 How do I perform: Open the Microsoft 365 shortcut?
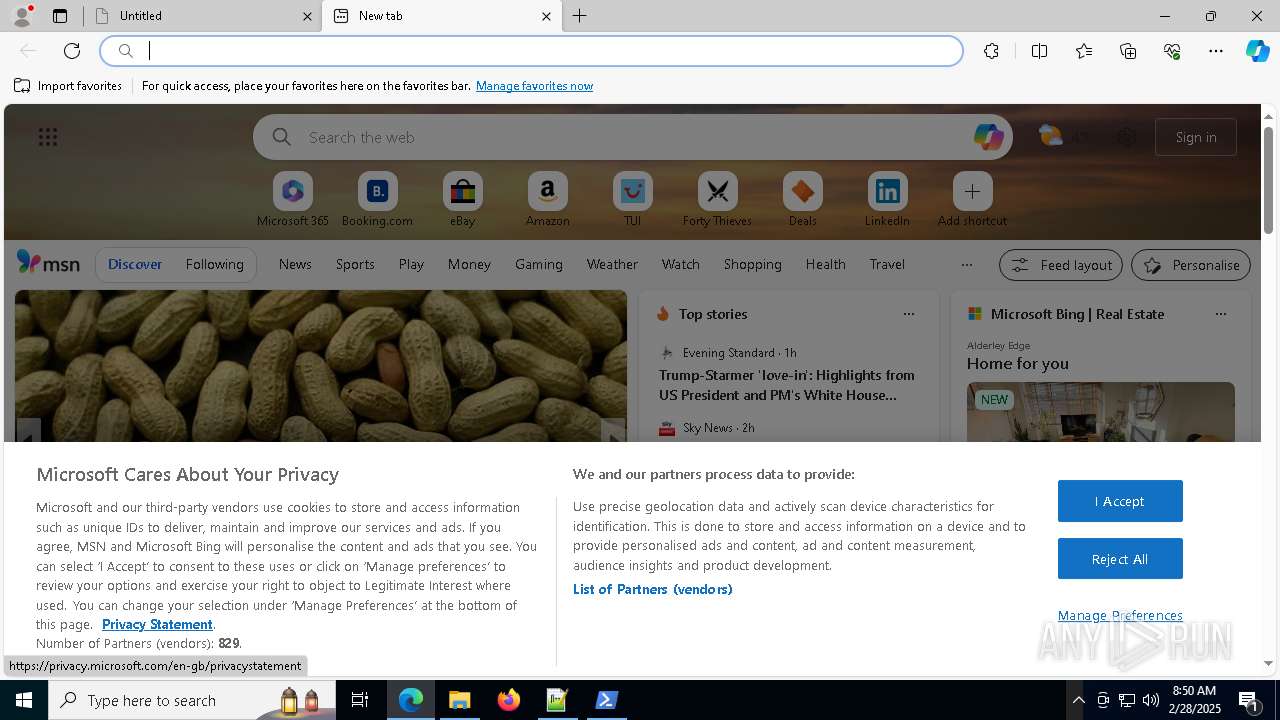coord(293,199)
